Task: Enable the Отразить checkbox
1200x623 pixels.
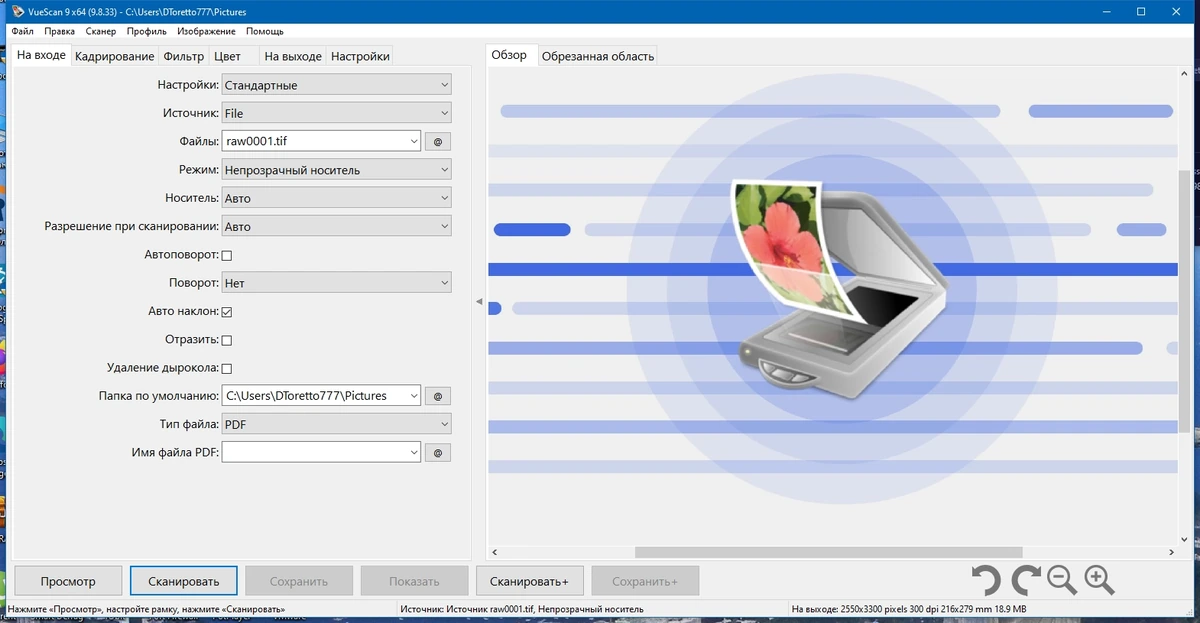Action: click(227, 341)
